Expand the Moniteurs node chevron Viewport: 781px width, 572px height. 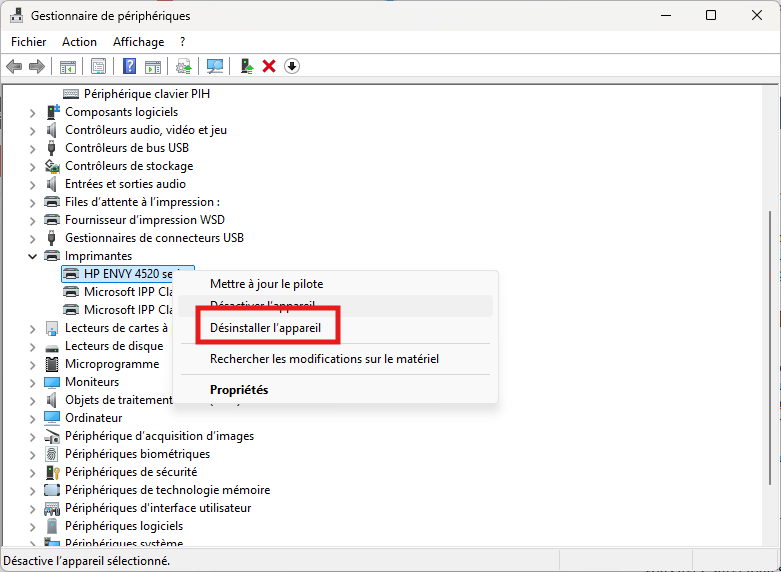pos(32,383)
